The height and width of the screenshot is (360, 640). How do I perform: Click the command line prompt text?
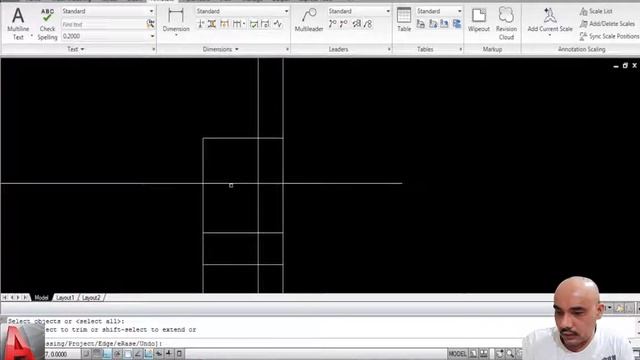[x=103, y=344]
